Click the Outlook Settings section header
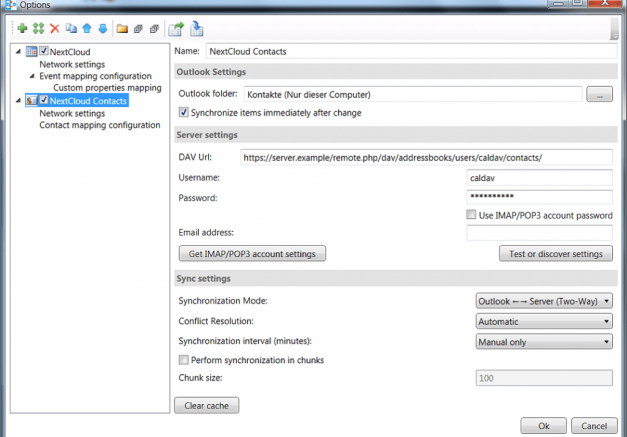 [396, 72]
